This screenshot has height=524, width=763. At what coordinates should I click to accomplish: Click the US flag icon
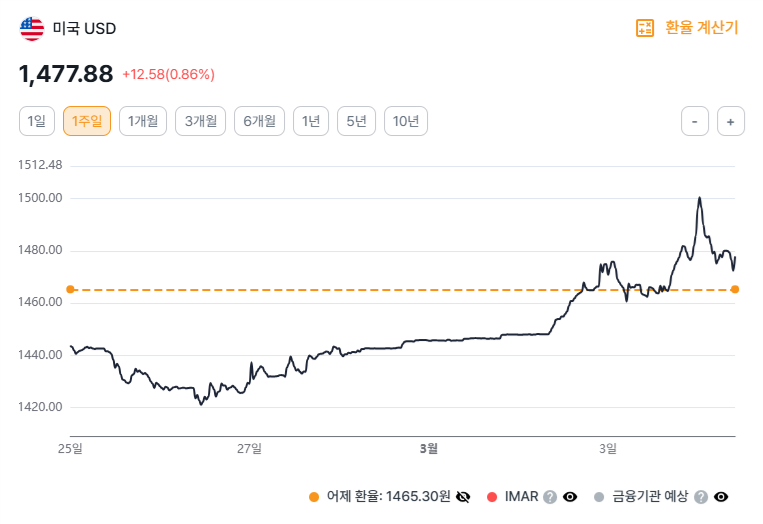click(32, 28)
